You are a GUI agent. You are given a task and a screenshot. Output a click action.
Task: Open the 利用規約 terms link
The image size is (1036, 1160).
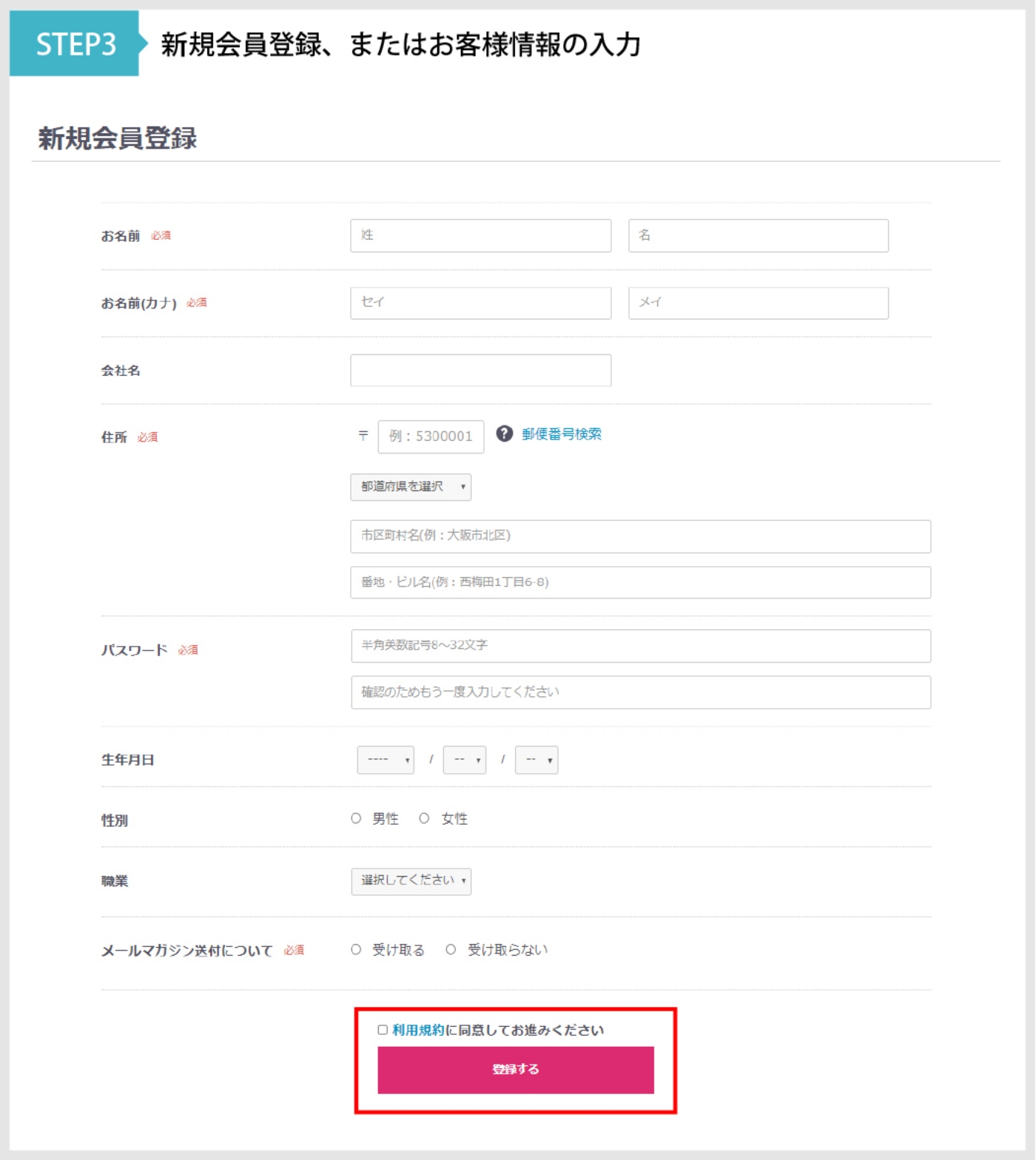(418, 1030)
